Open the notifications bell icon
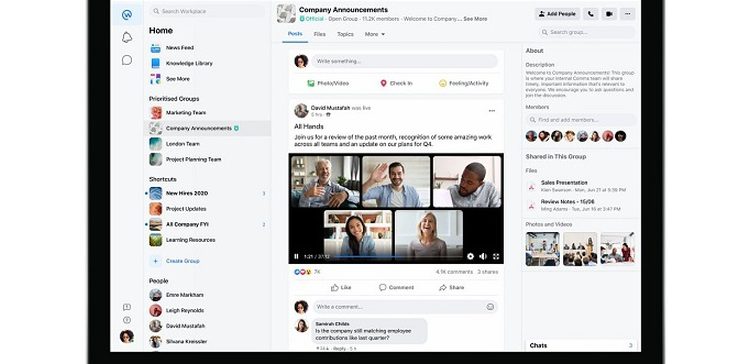 click(127, 37)
